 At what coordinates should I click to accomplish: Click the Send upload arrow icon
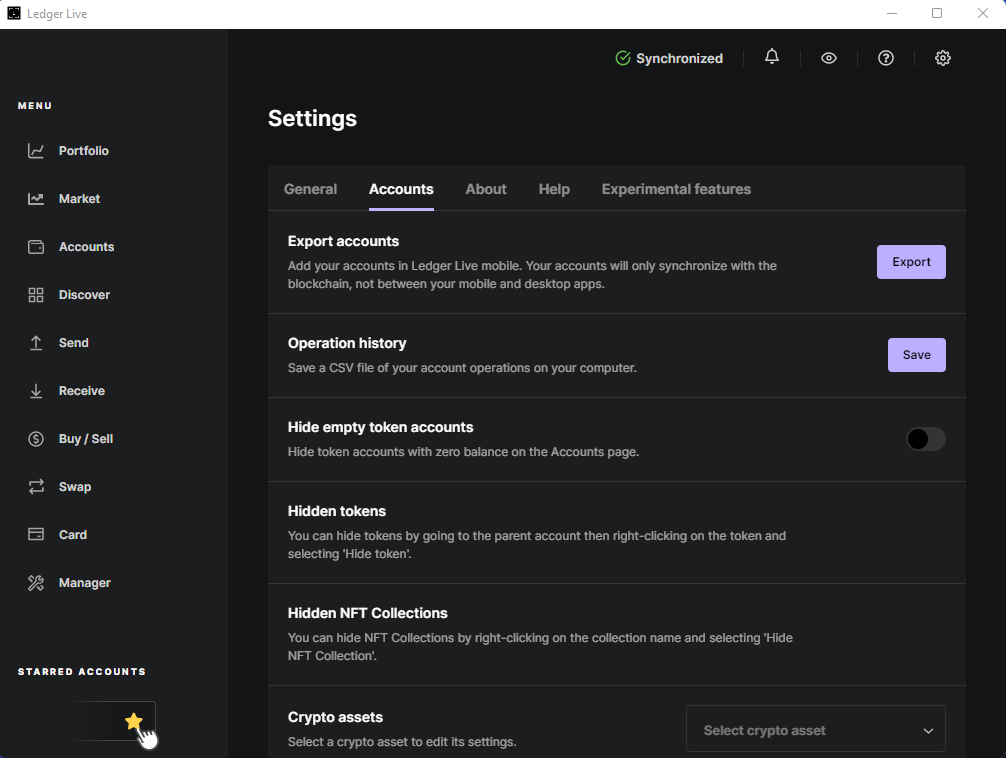(36, 343)
